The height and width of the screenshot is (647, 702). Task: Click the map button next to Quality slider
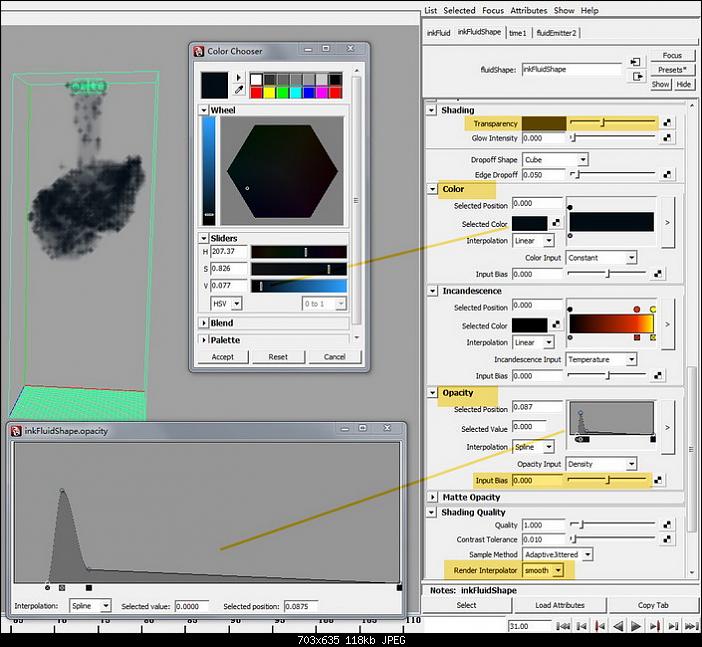(667, 525)
